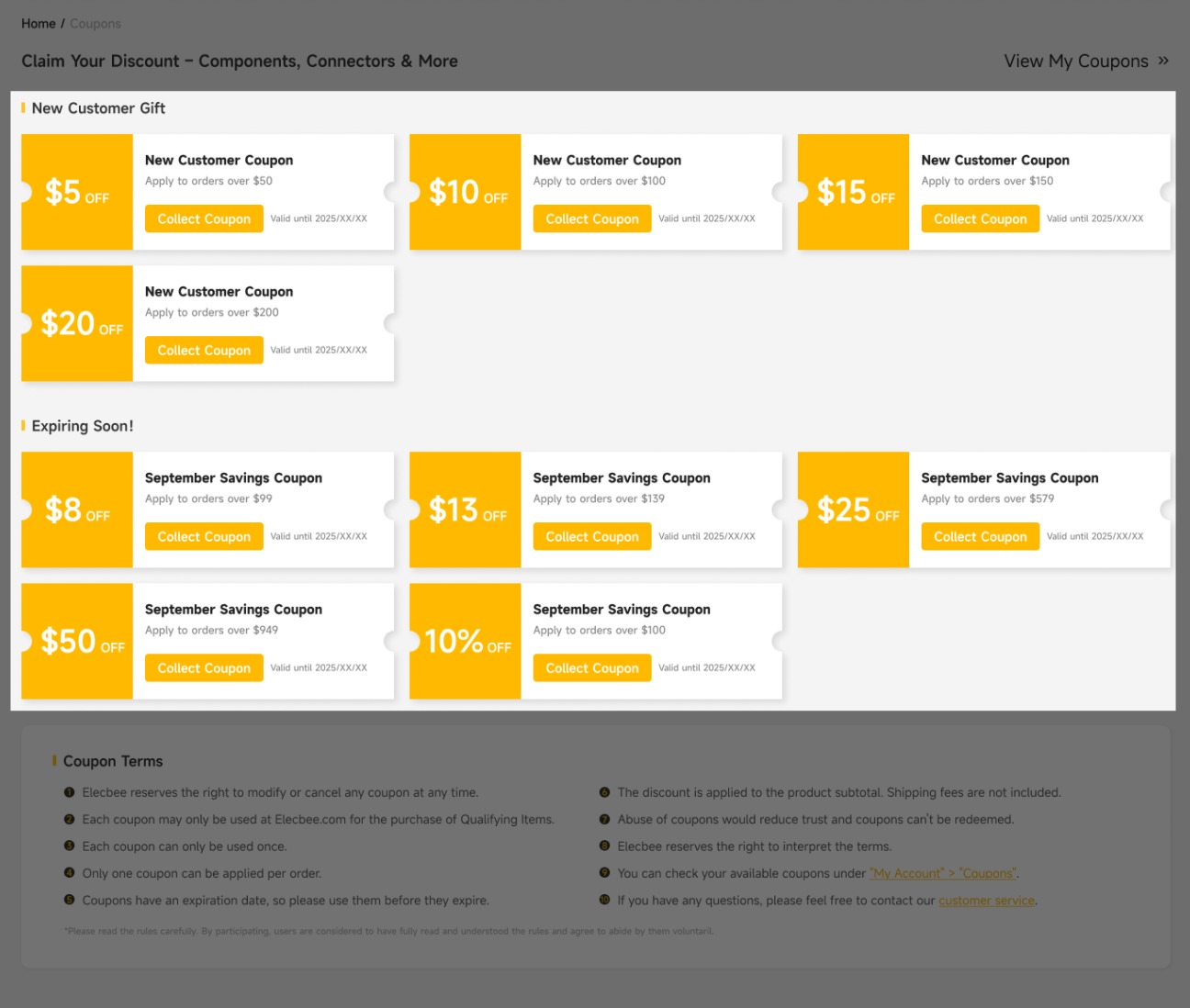
Task: Collect the $5 OFF new customer coupon
Action: coord(204,218)
